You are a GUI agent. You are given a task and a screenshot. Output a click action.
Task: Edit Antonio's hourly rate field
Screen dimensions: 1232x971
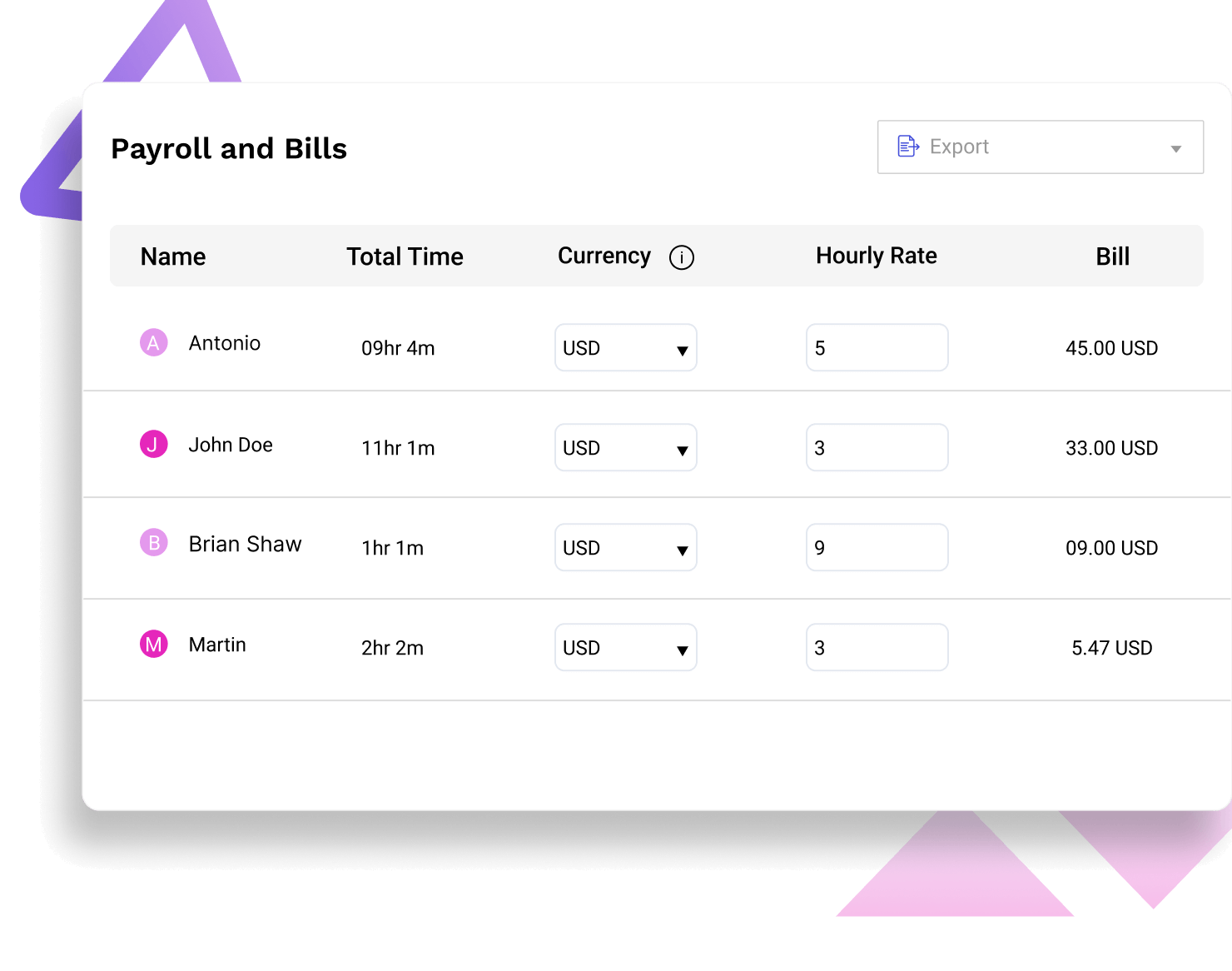coord(877,347)
